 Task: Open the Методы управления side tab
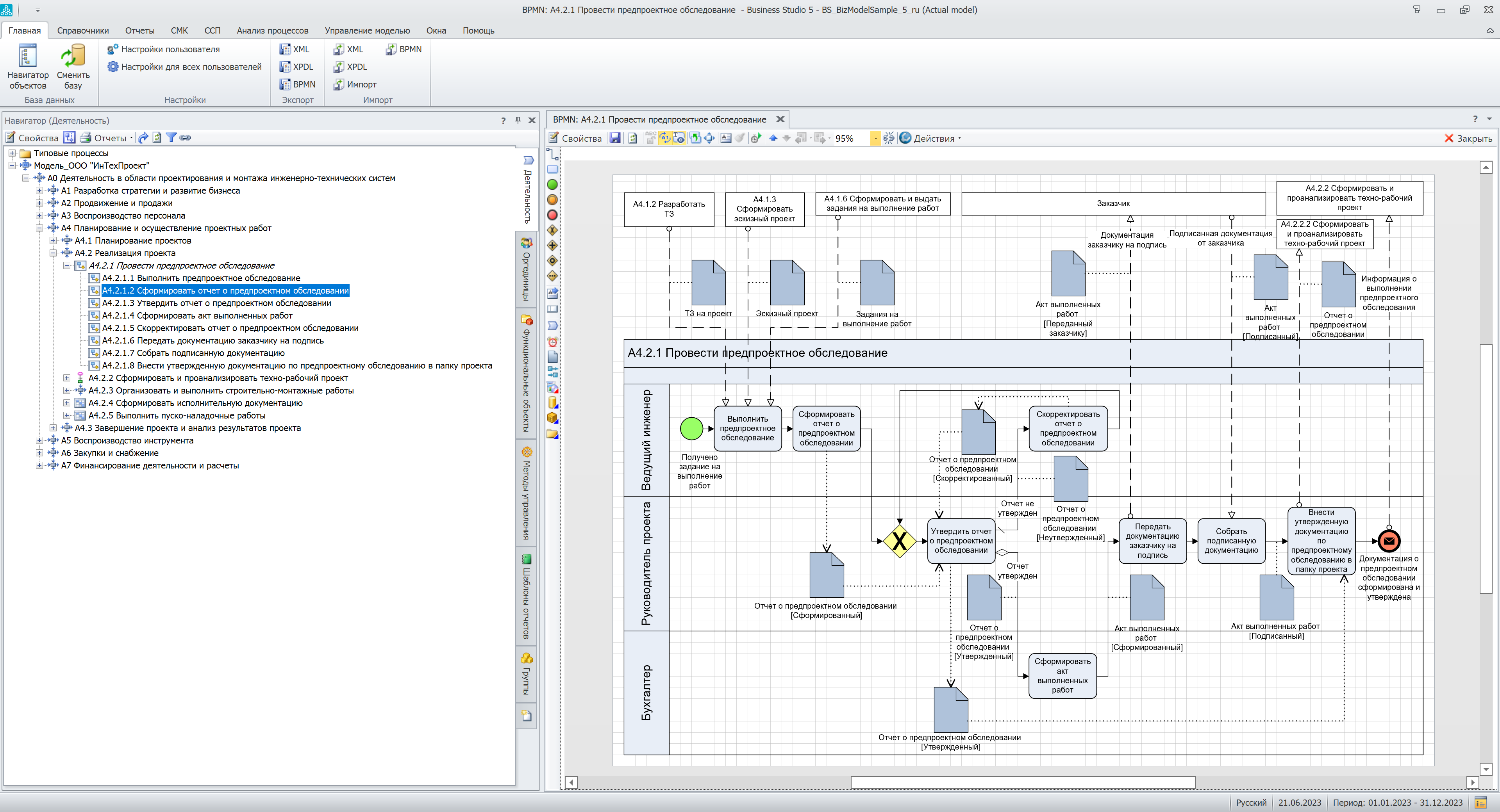click(527, 493)
